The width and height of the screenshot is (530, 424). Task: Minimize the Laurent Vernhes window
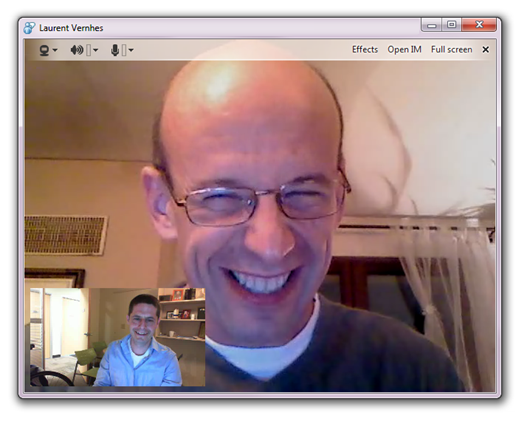tap(432, 25)
